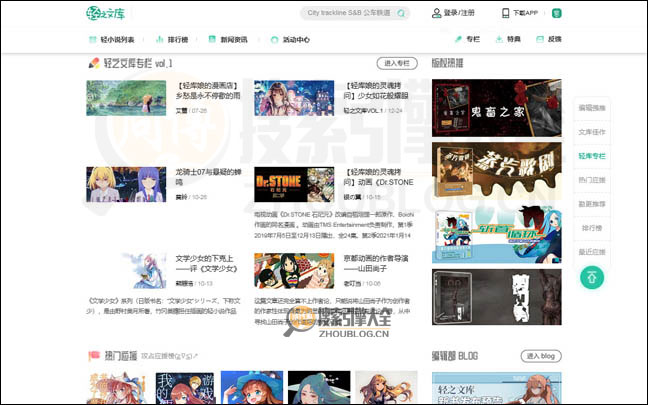The width and height of the screenshot is (648, 405).
Task: Open the 特典 nav item
Action: tap(514, 39)
